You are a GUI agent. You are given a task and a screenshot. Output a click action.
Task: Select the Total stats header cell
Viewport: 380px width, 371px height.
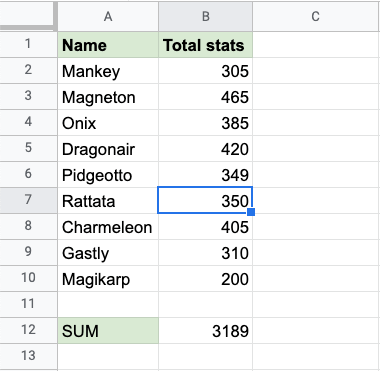pyautogui.click(x=206, y=45)
